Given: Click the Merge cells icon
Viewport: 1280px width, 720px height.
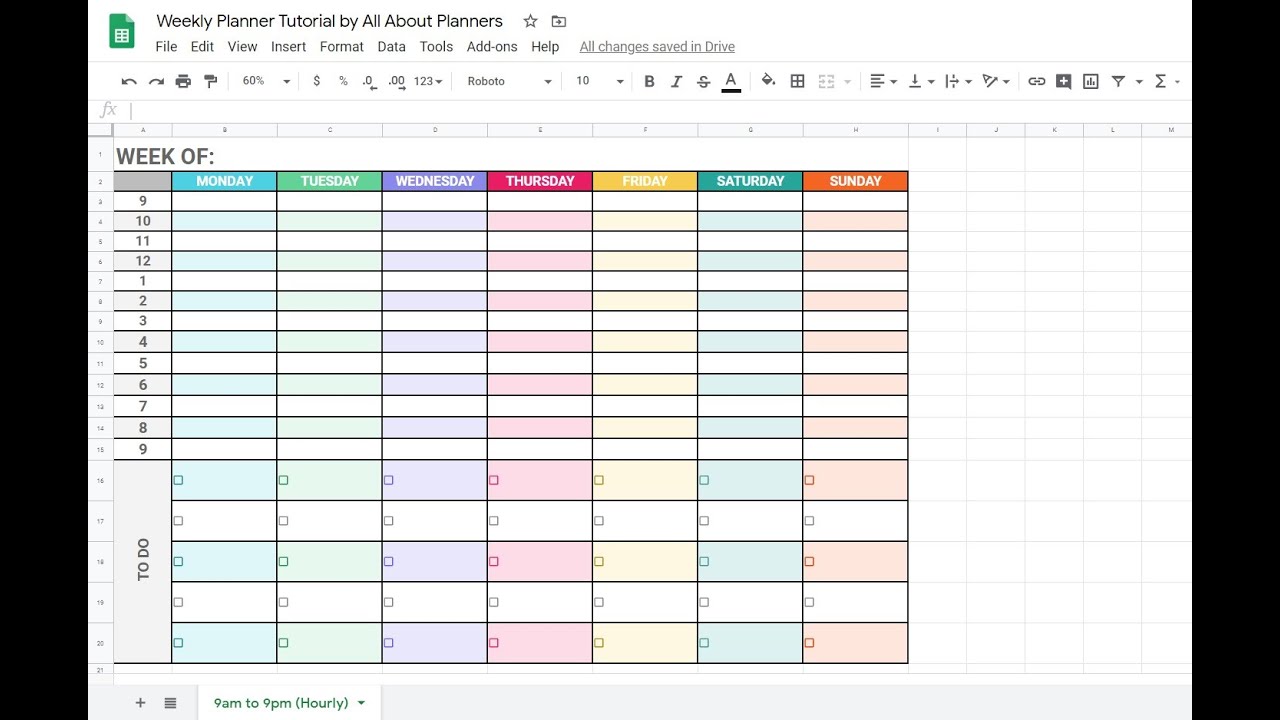Looking at the screenshot, I should [826, 81].
